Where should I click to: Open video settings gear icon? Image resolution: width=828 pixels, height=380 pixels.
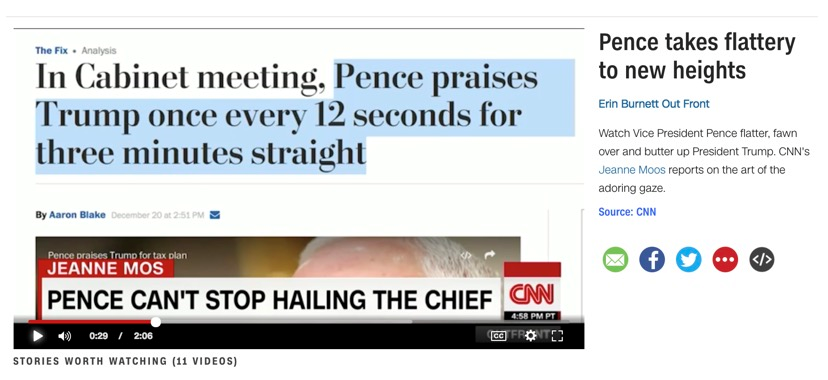pyautogui.click(x=531, y=336)
